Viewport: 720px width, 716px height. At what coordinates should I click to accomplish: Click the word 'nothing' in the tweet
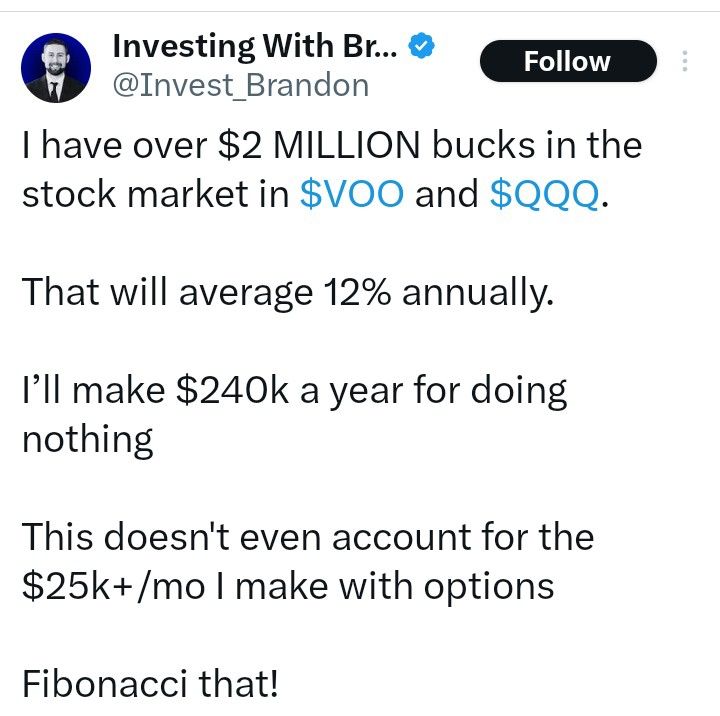tap(87, 440)
